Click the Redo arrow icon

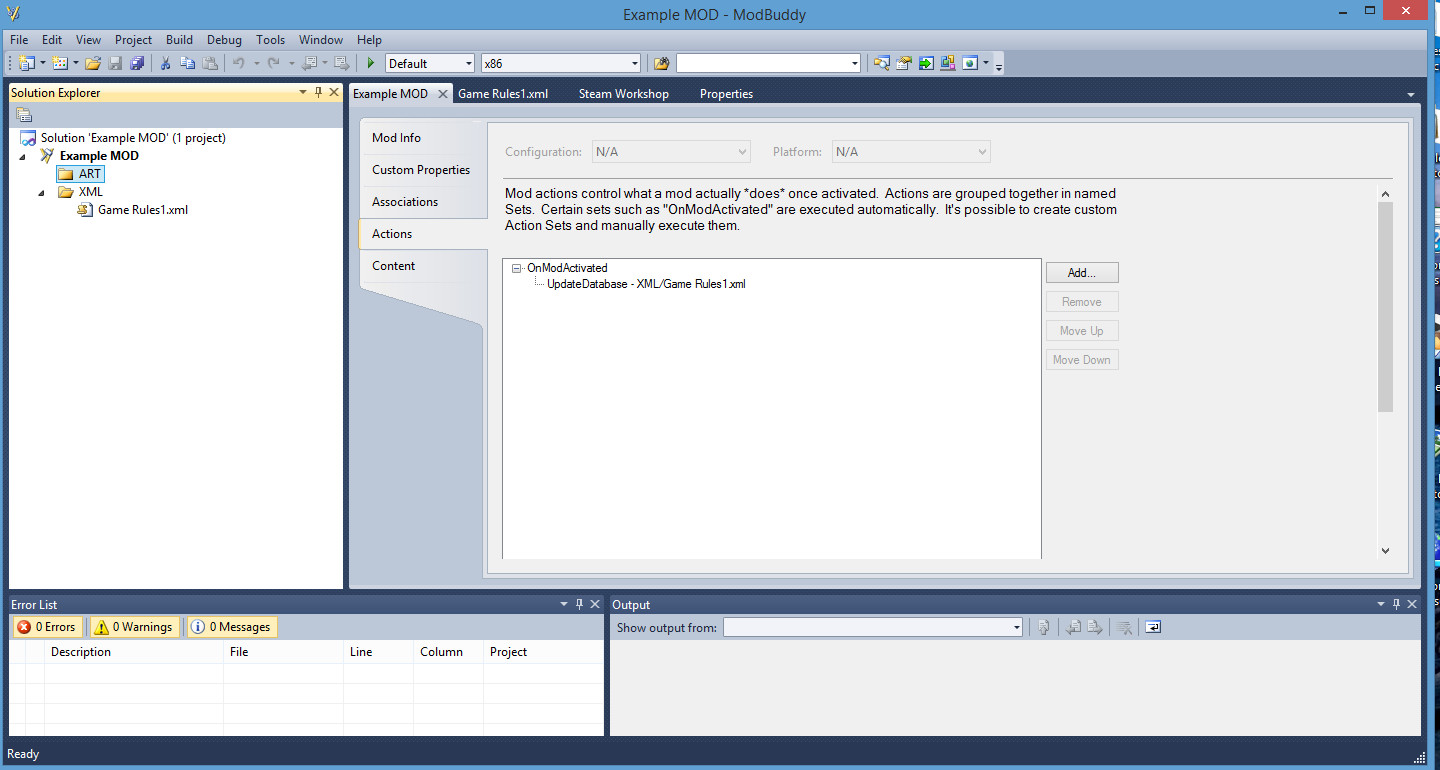273,63
